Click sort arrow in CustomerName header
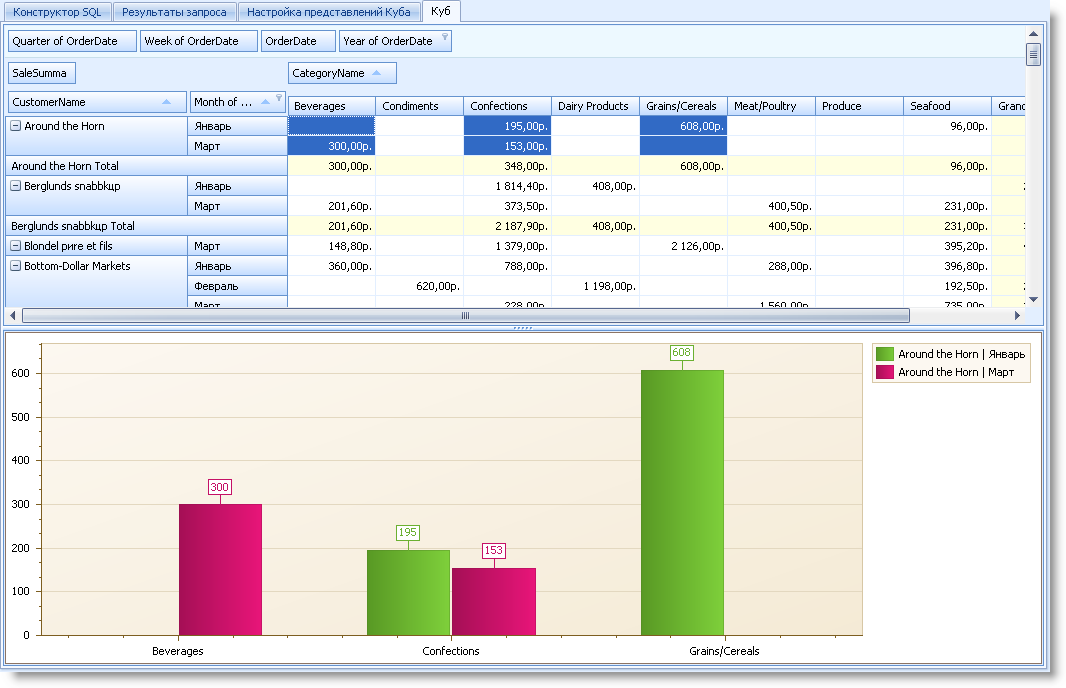 coord(166,102)
